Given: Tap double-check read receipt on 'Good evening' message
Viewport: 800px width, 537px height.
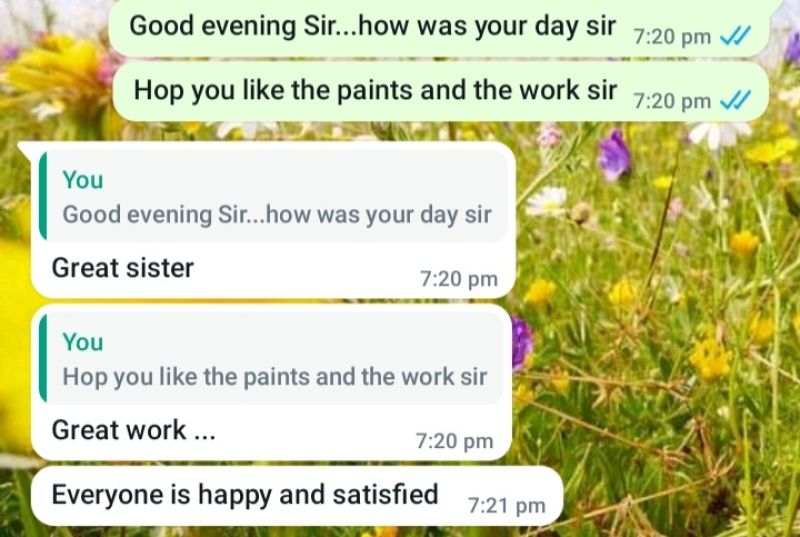Looking at the screenshot, I should (735, 36).
